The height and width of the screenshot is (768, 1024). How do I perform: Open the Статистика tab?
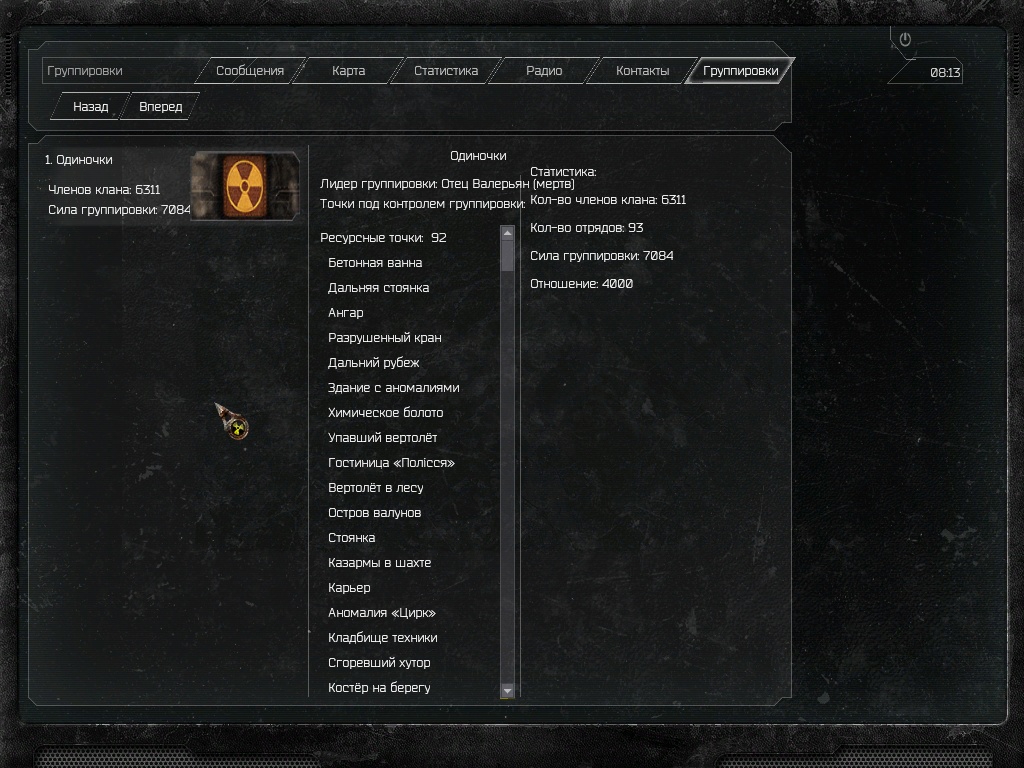click(x=446, y=71)
